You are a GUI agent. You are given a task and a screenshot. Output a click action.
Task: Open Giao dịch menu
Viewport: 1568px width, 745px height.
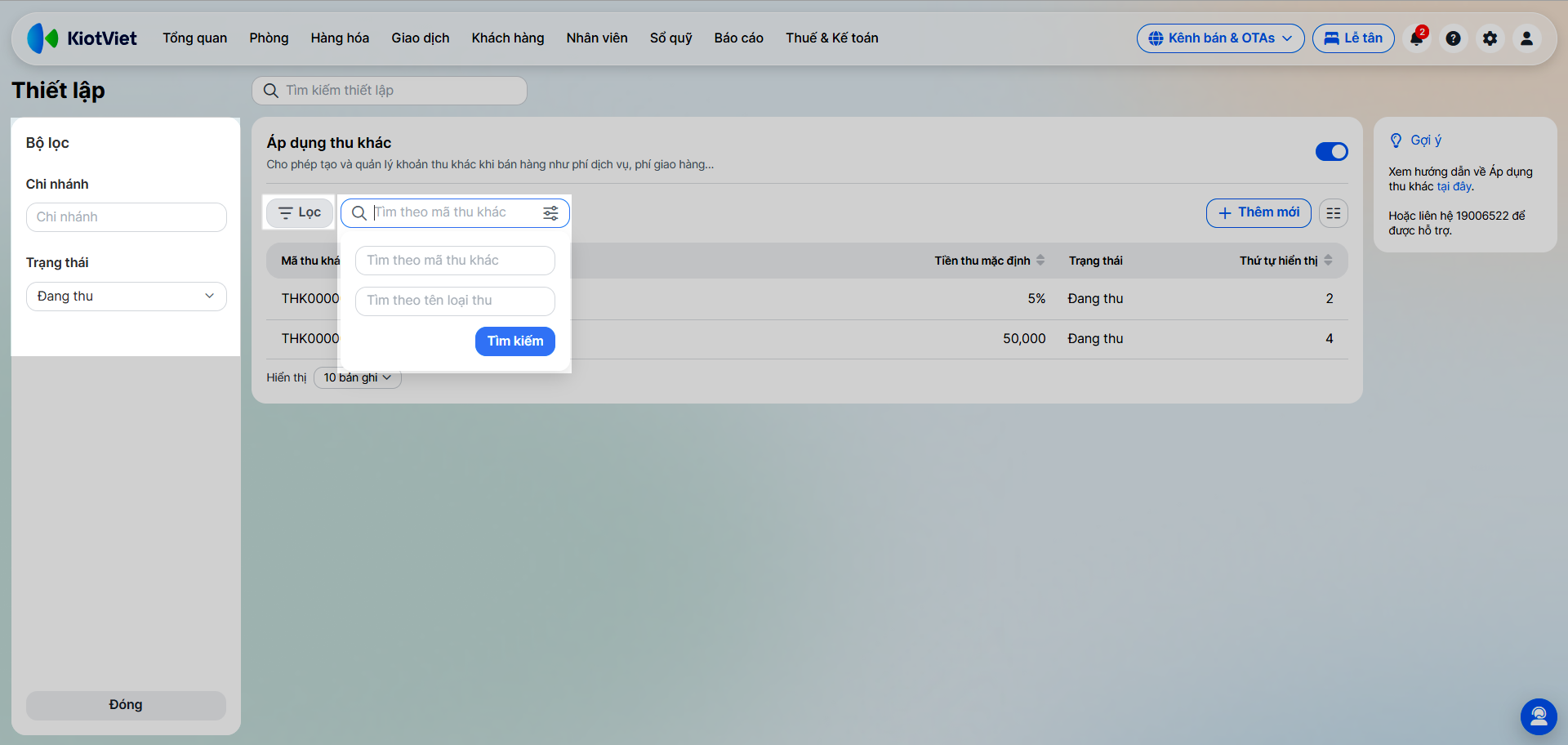(x=421, y=38)
